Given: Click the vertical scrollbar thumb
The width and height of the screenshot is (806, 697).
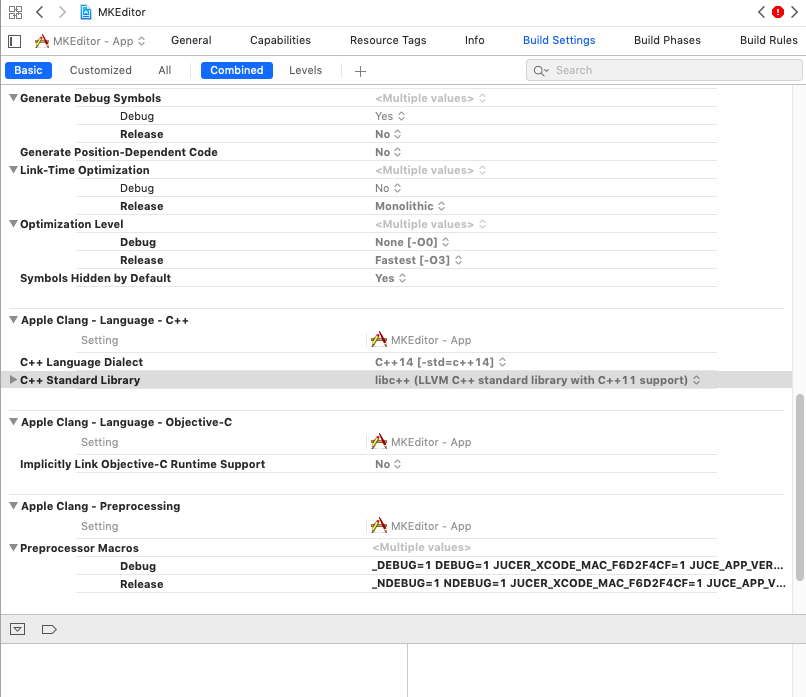Looking at the screenshot, I should point(799,487).
